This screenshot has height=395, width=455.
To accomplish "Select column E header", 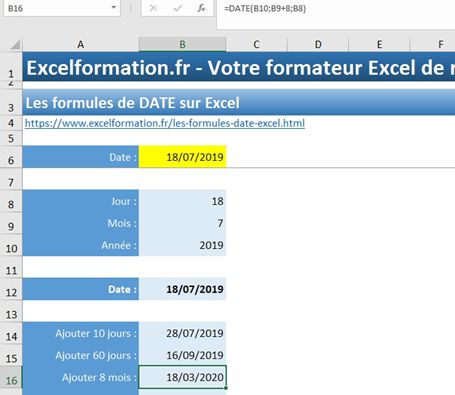I will click(x=379, y=44).
